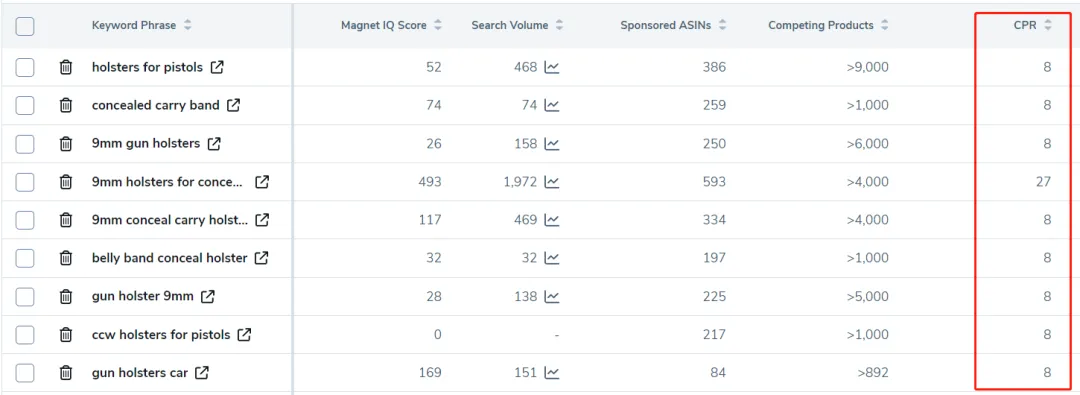Show search volume trend chart for '9mm gun holsters'
Screen dimensions: 1080x395
[x=552, y=144]
